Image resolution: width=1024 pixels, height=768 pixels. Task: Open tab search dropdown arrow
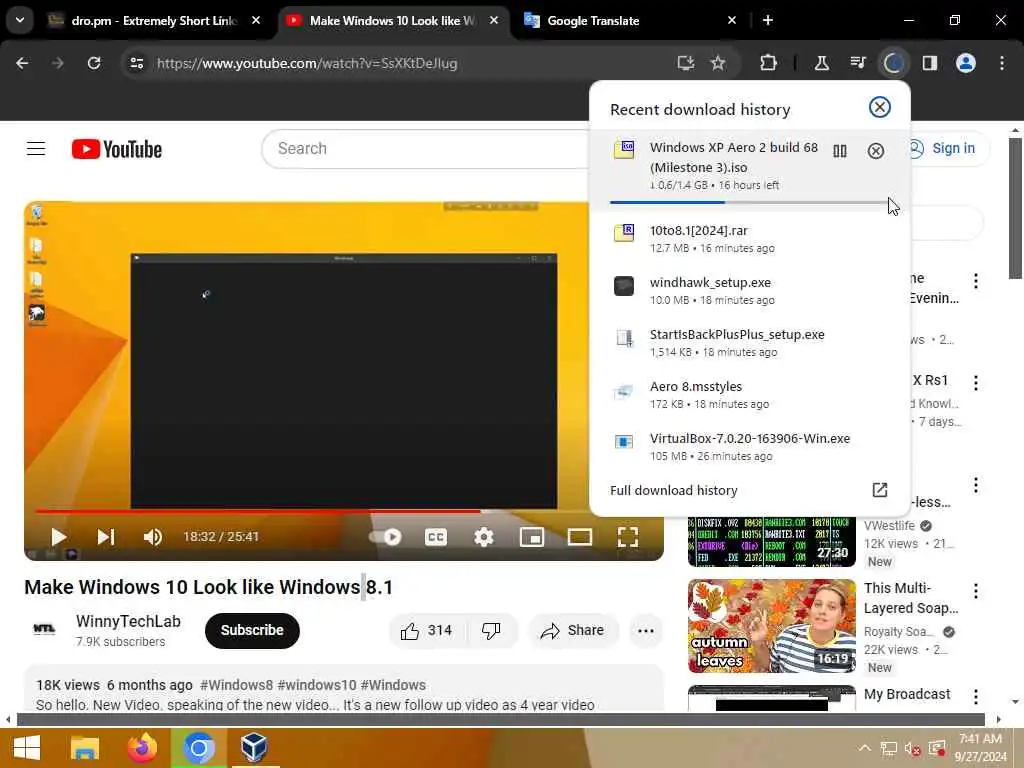tap(20, 20)
